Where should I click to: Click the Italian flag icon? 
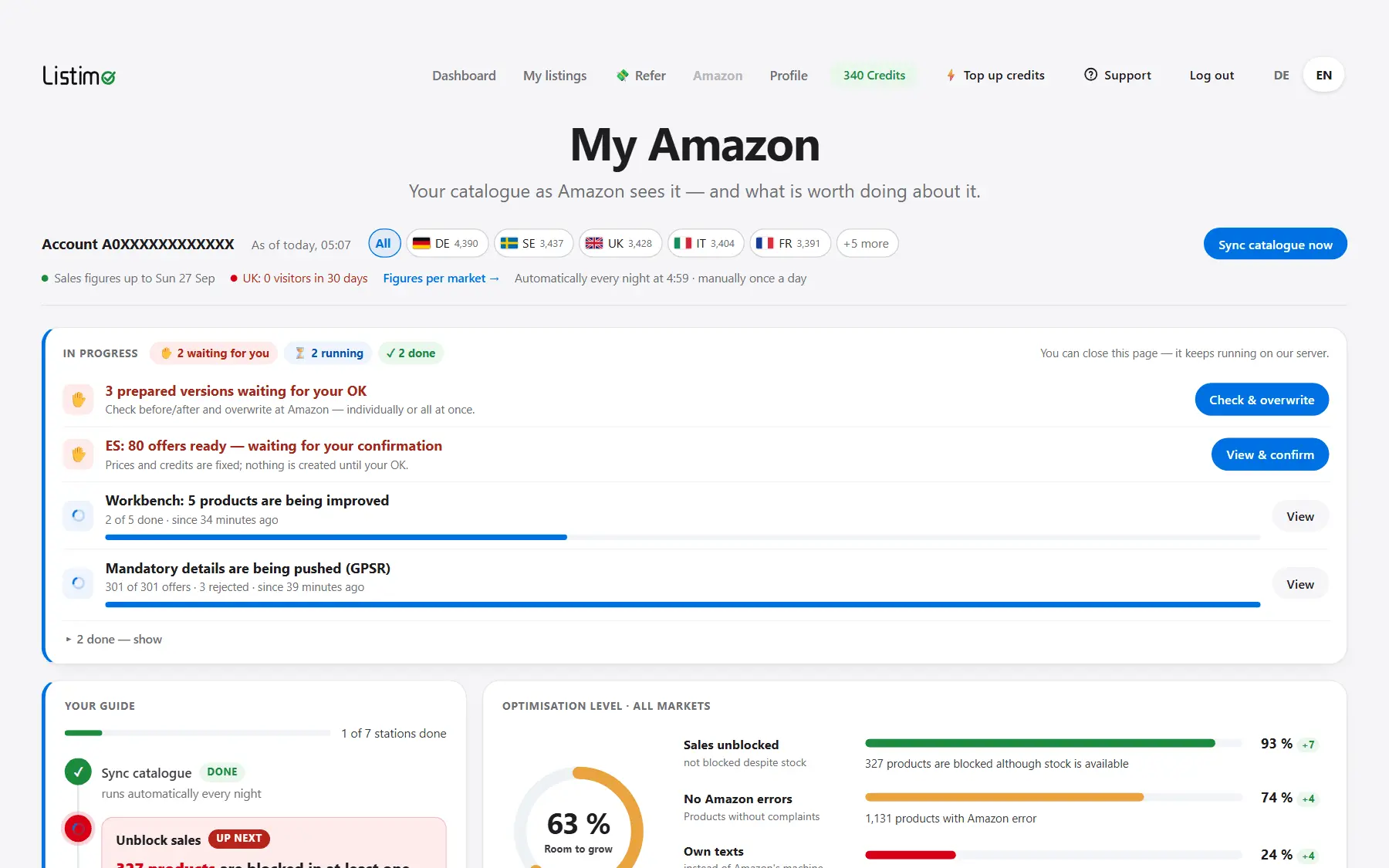pos(683,244)
